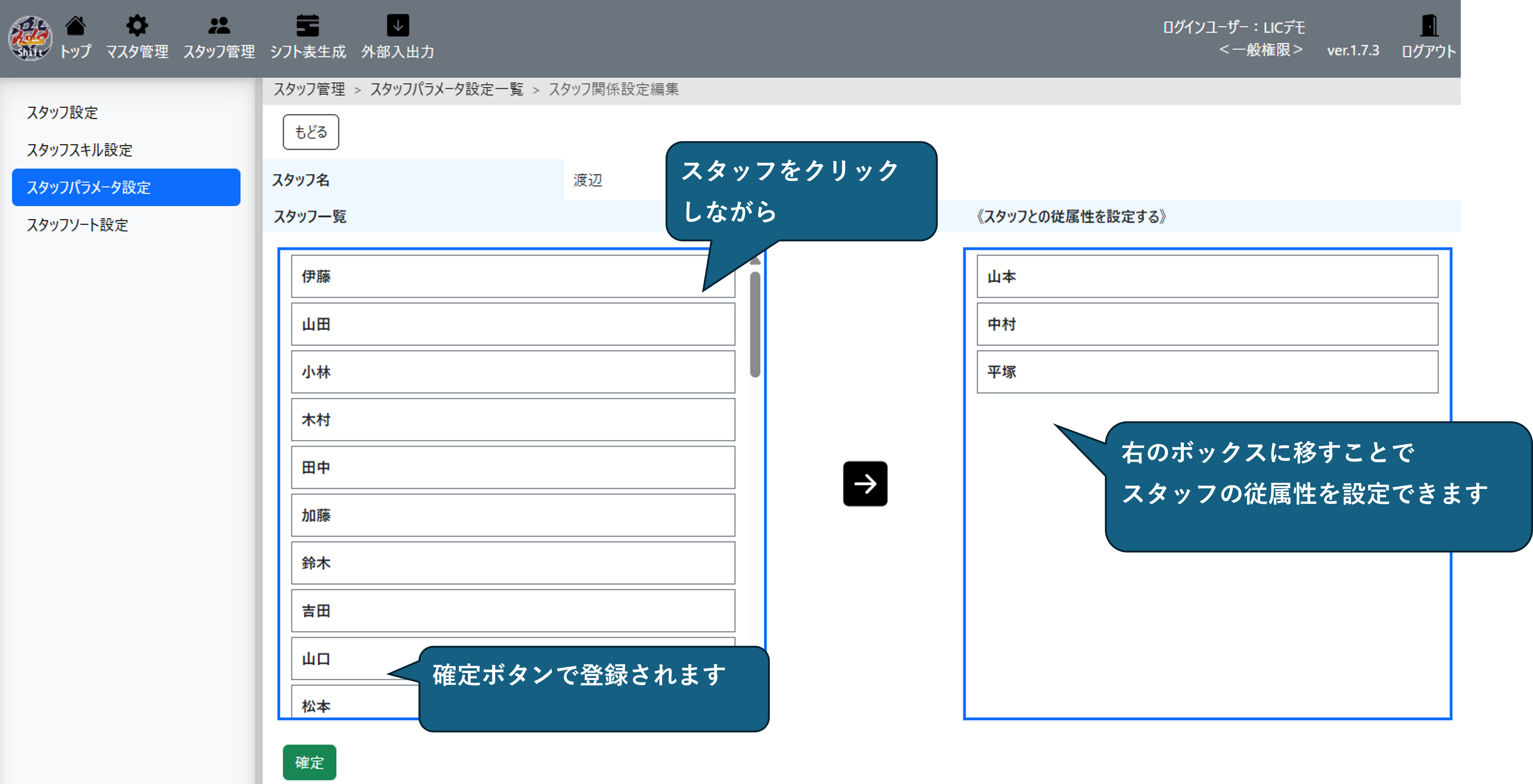This screenshot has width=1533, height=784.
Task: Select スタッフパラメータ設定 sidebar item
Action: [x=126, y=187]
